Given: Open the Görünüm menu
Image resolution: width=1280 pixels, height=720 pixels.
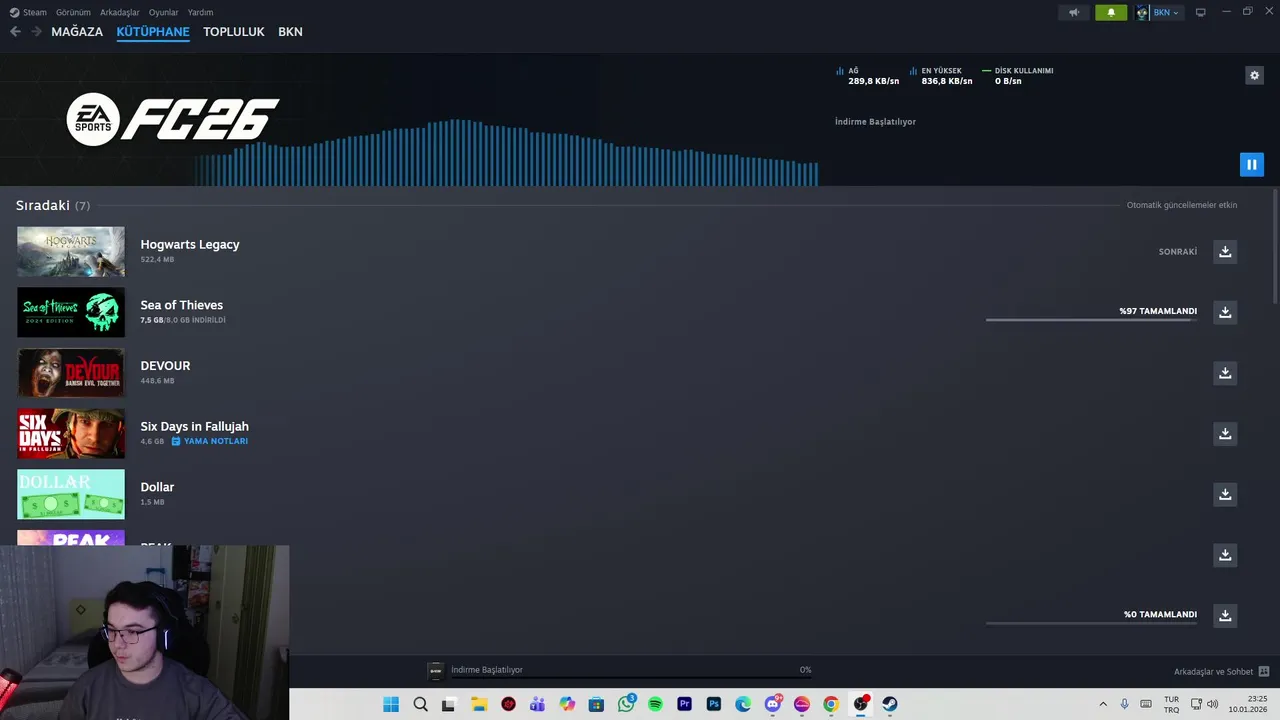Looking at the screenshot, I should (x=73, y=12).
